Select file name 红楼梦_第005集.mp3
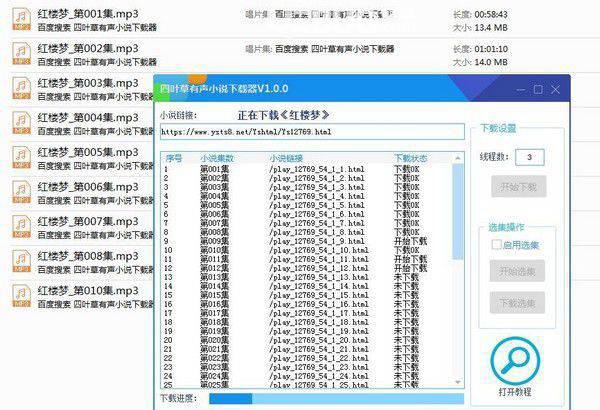The image size is (600, 410). [88, 152]
